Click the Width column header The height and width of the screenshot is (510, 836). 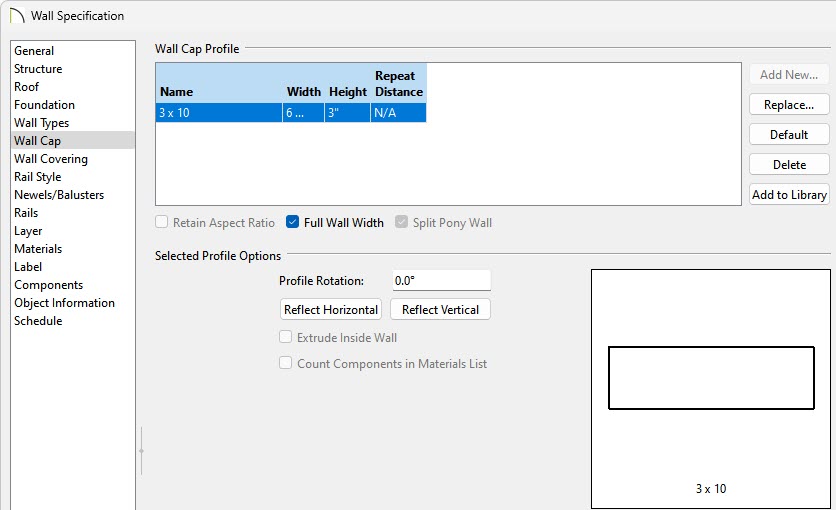coord(303,84)
